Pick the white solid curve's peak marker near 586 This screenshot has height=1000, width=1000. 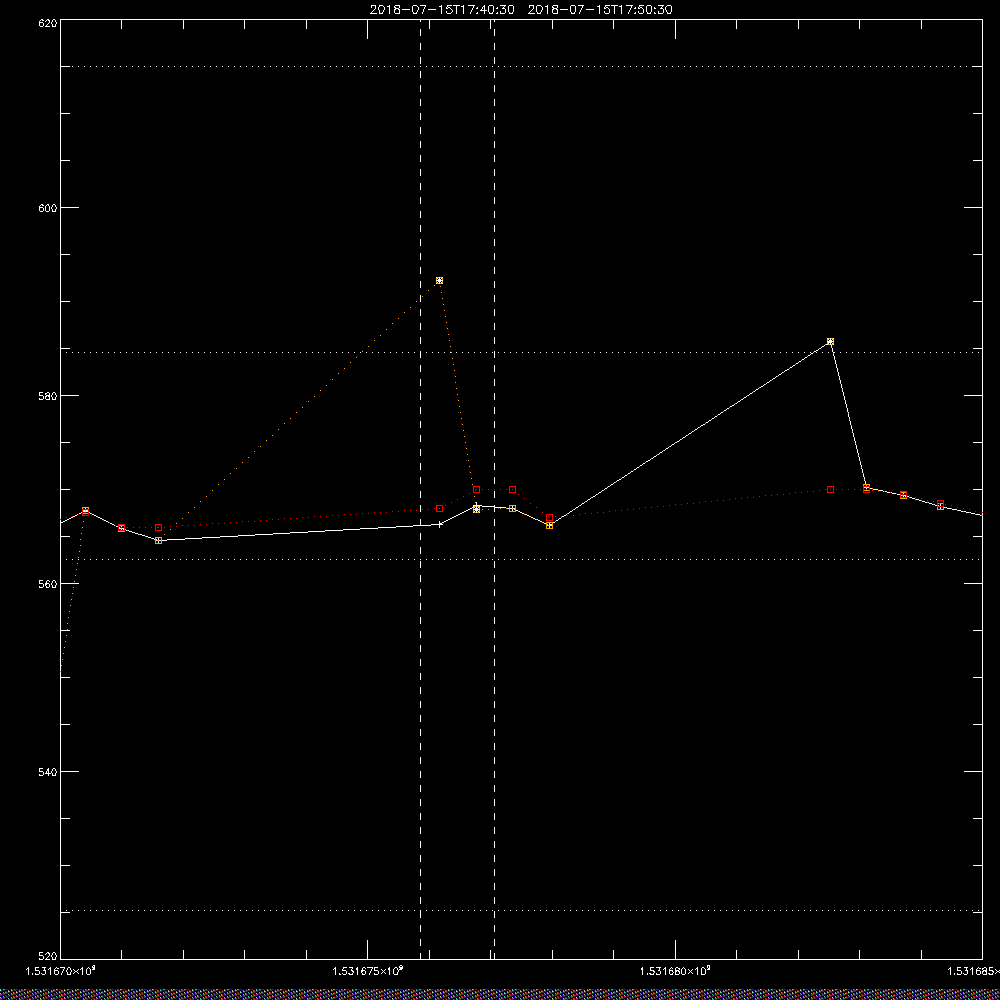[830, 342]
